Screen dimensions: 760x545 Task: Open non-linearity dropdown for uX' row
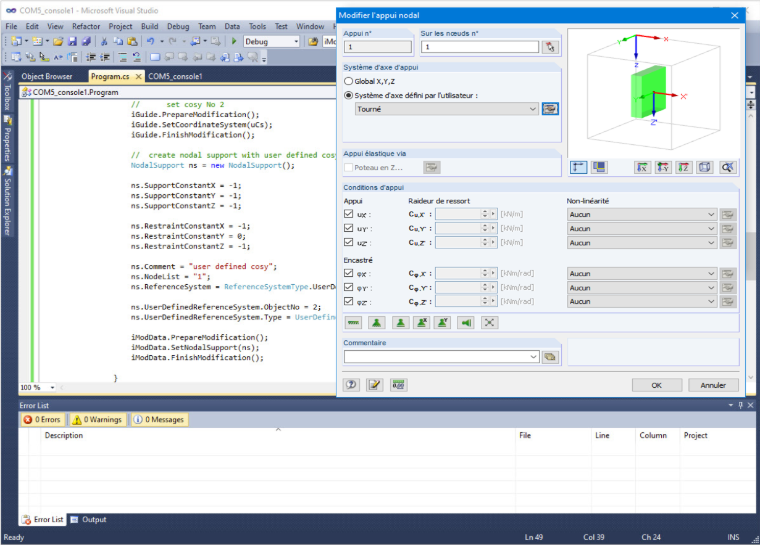[x=642, y=214]
